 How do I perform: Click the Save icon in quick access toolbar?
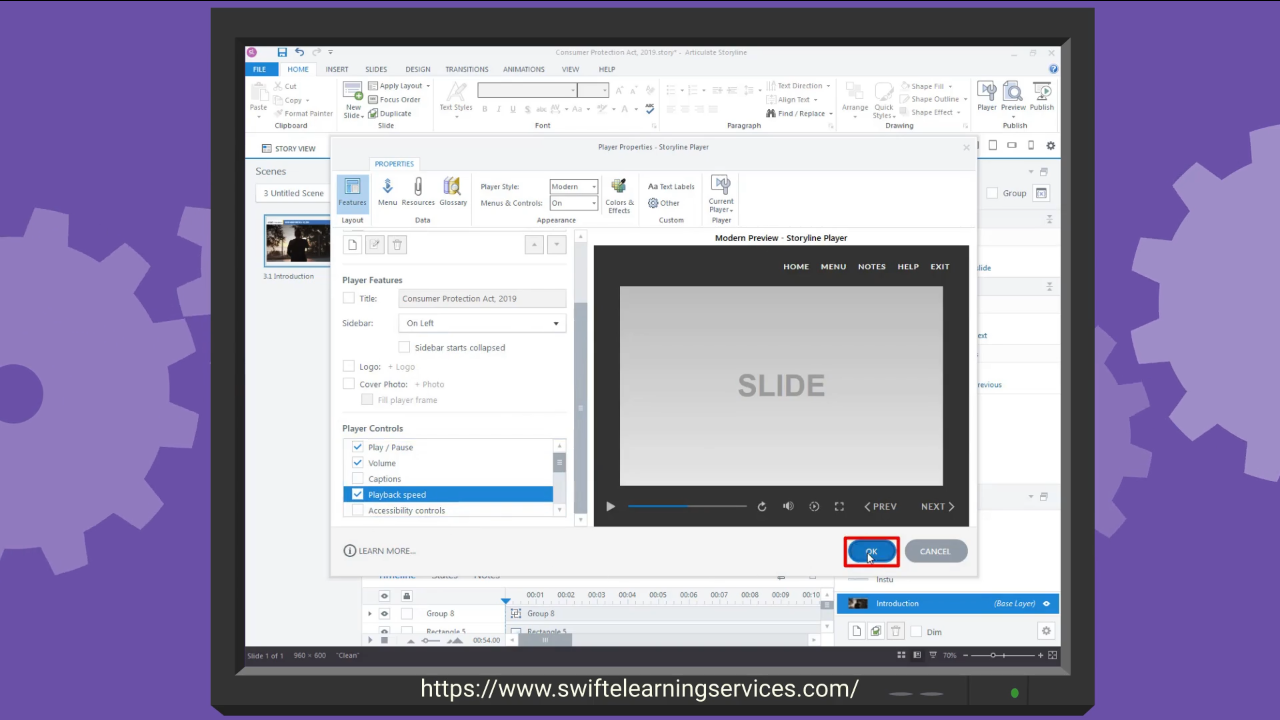(282, 52)
